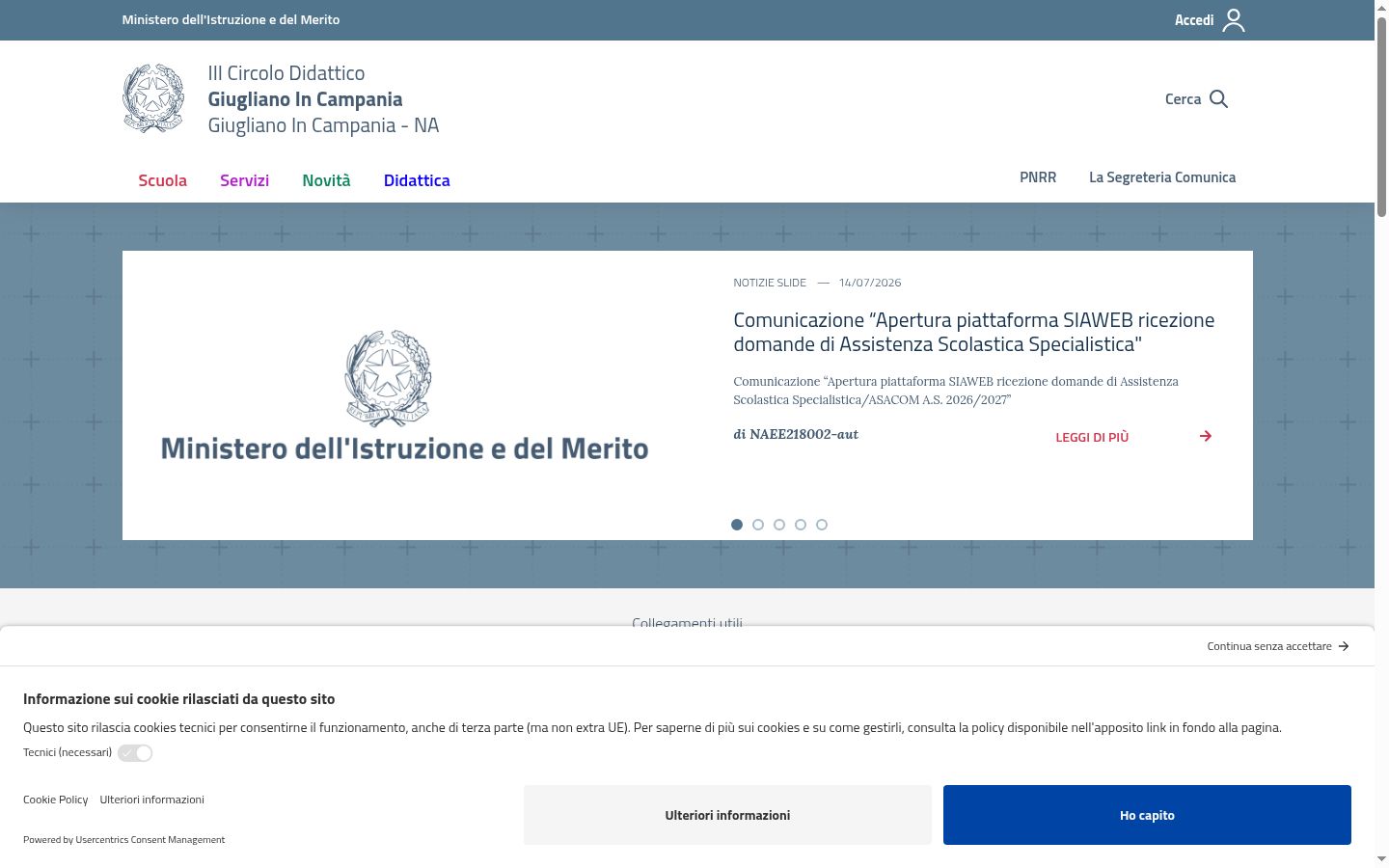Click the scrollbar down arrow
The width and height of the screenshot is (1389, 868).
[x=1381, y=858]
